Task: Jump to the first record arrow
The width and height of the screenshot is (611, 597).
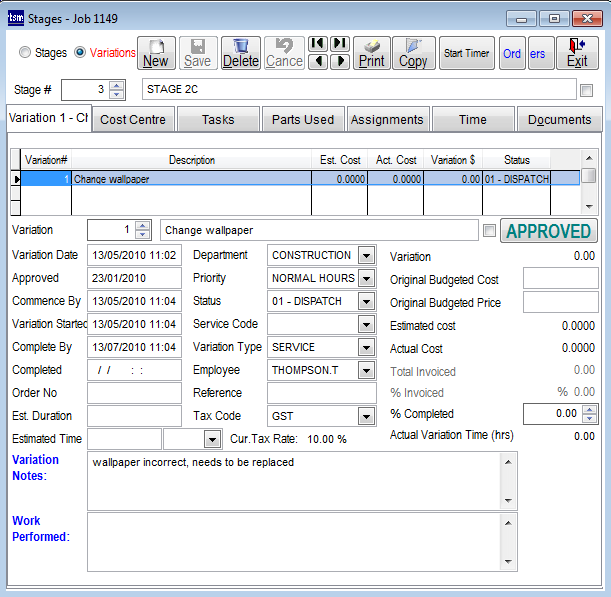Action: [x=317, y=43]
